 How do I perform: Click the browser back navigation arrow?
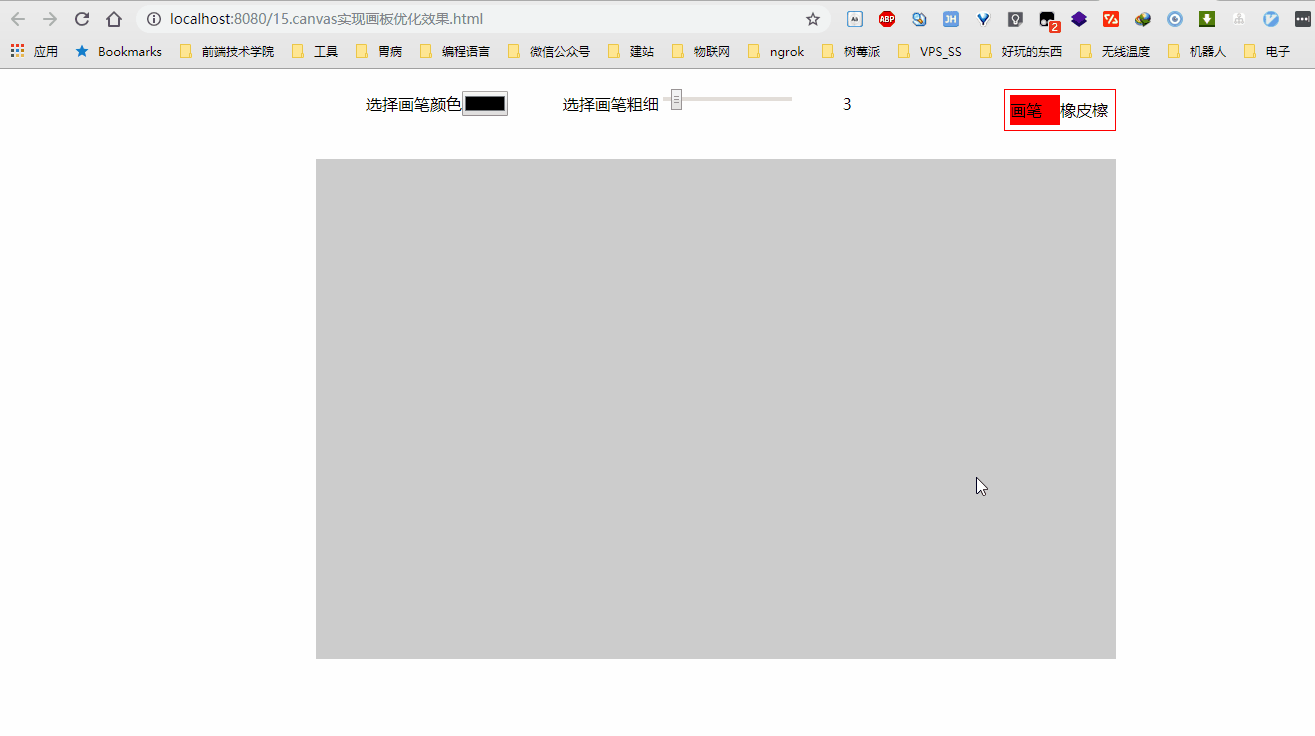[x=17, y=18]
